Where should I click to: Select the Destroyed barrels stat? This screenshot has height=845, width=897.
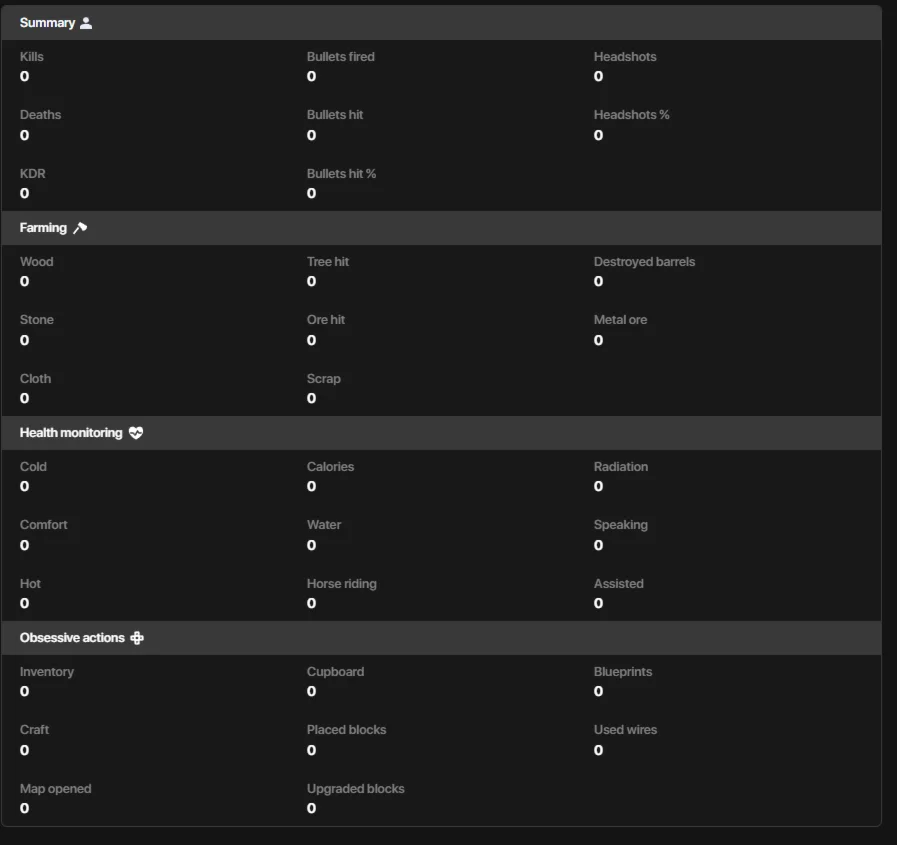(644, 262)
